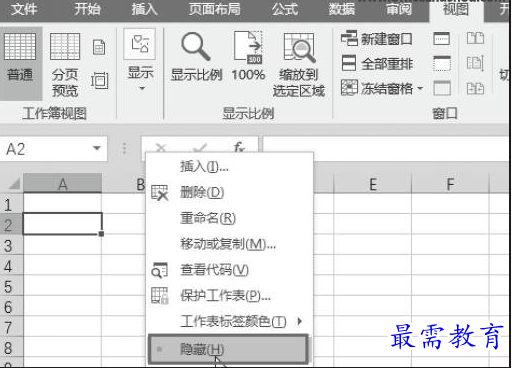Viewport: 512px width, 368px height.
Task: Switch to the Home (开始) tab
Action: (x=87, y=9)
